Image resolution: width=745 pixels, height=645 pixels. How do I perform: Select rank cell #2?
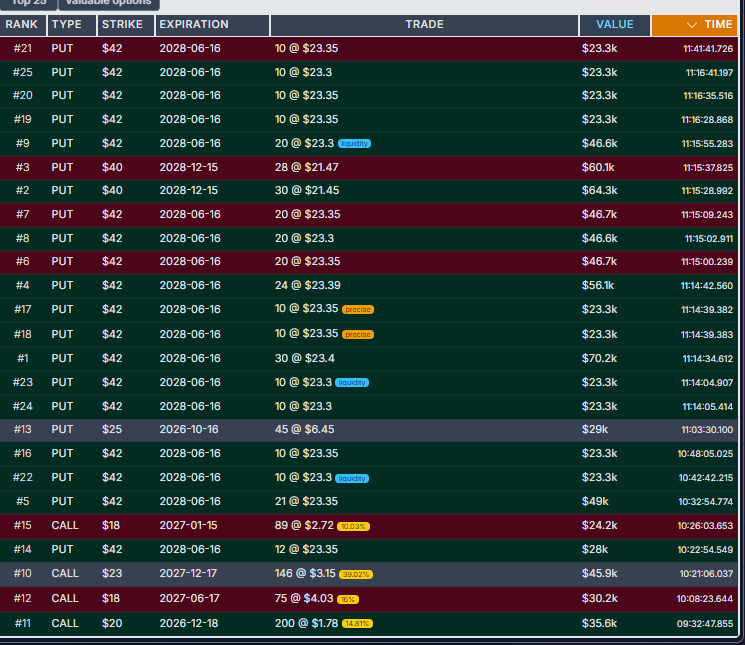pos(23,190)
